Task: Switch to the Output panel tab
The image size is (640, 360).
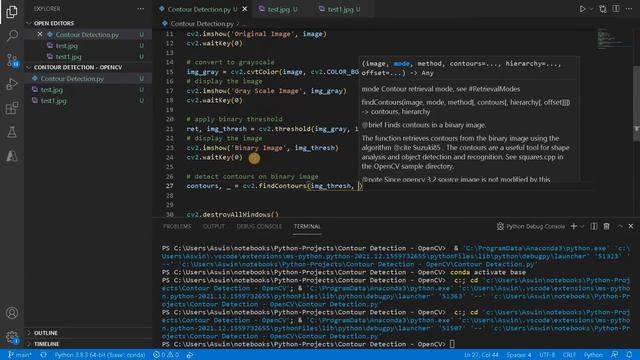Action: pos(213,227)
